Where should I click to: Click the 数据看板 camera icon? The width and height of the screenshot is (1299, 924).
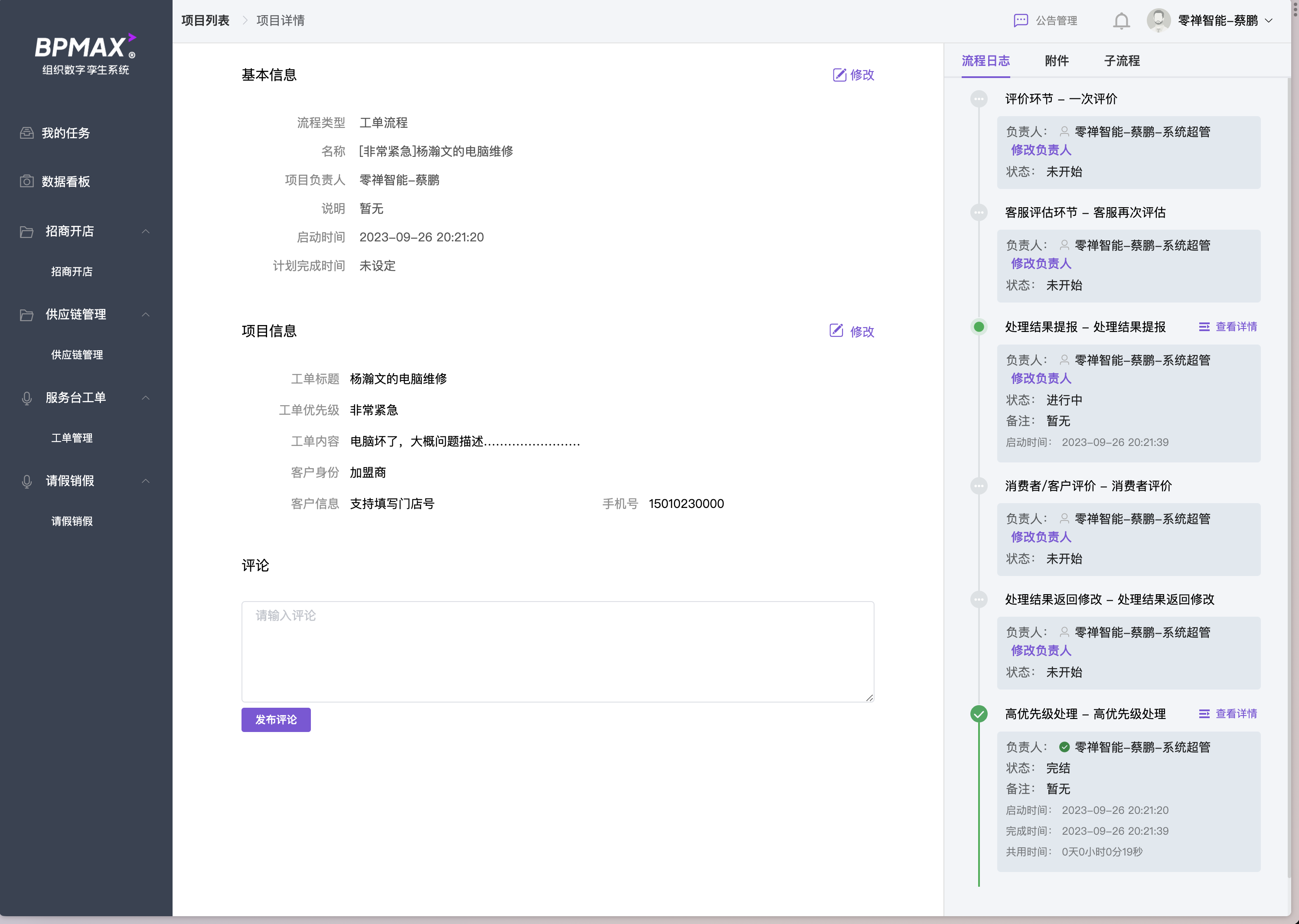coord(27,182)
